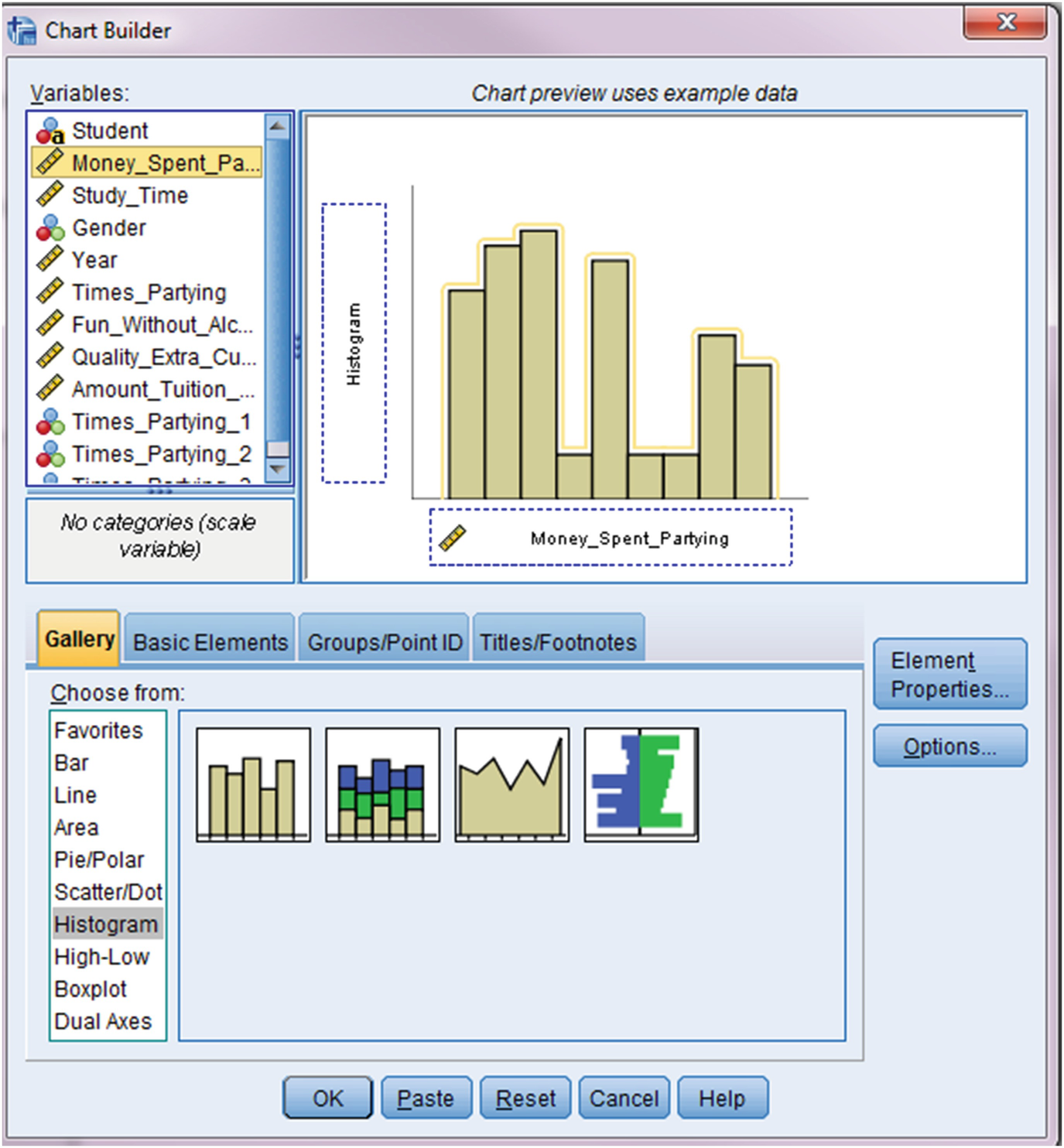Open the Basic Elements tab
Screen dimensions: 1064x1148
coord(210,641)
